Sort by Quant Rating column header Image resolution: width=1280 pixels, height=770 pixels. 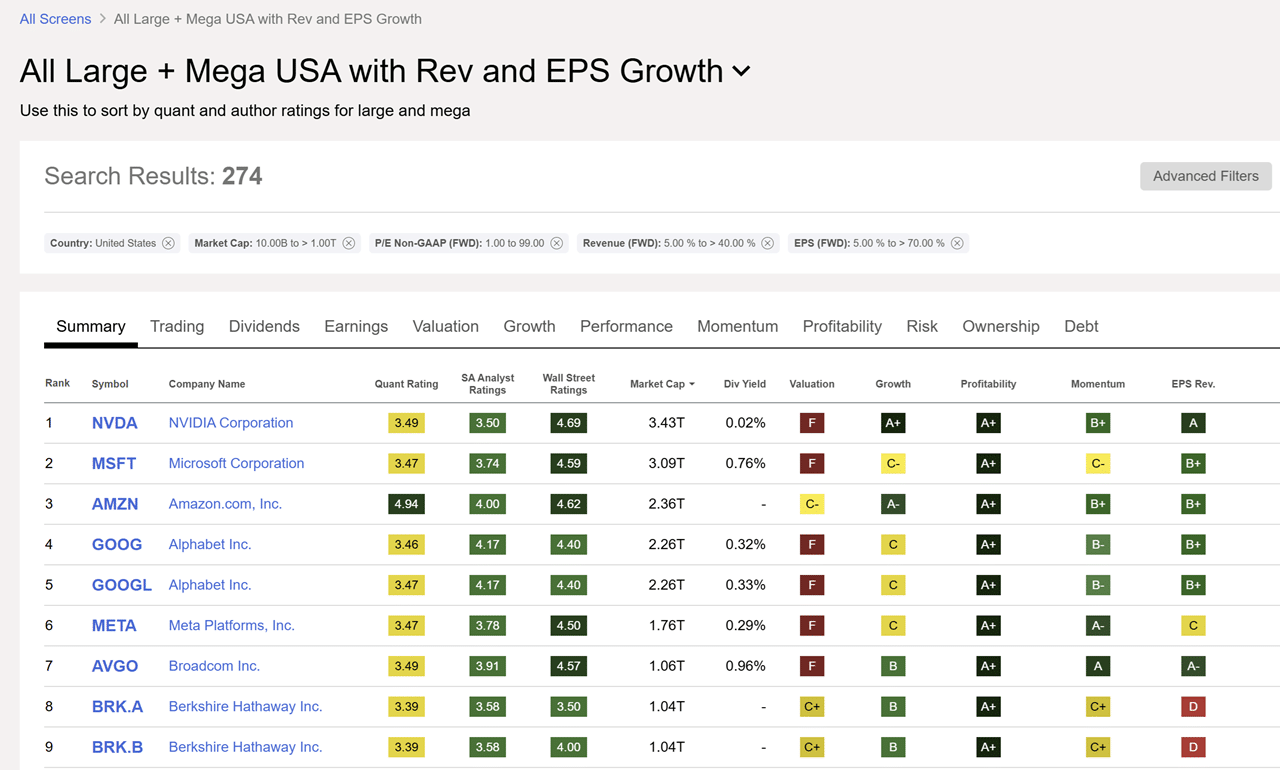[406, 384]
